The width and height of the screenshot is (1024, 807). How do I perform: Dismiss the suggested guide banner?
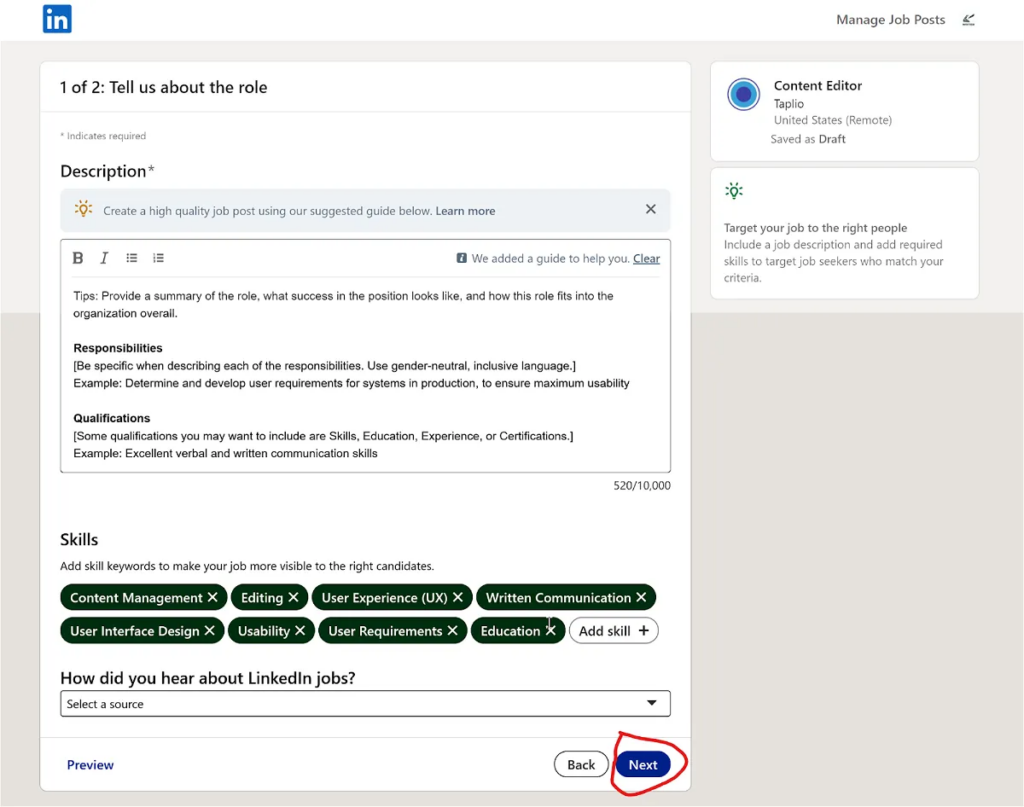[651, 210]
